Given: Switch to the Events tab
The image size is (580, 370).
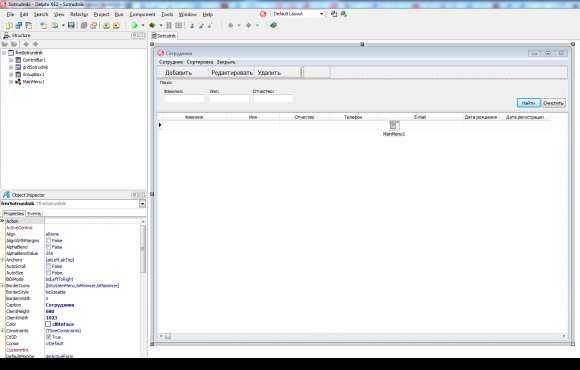Looking at the screenshot, I should (x=34, y=213).
